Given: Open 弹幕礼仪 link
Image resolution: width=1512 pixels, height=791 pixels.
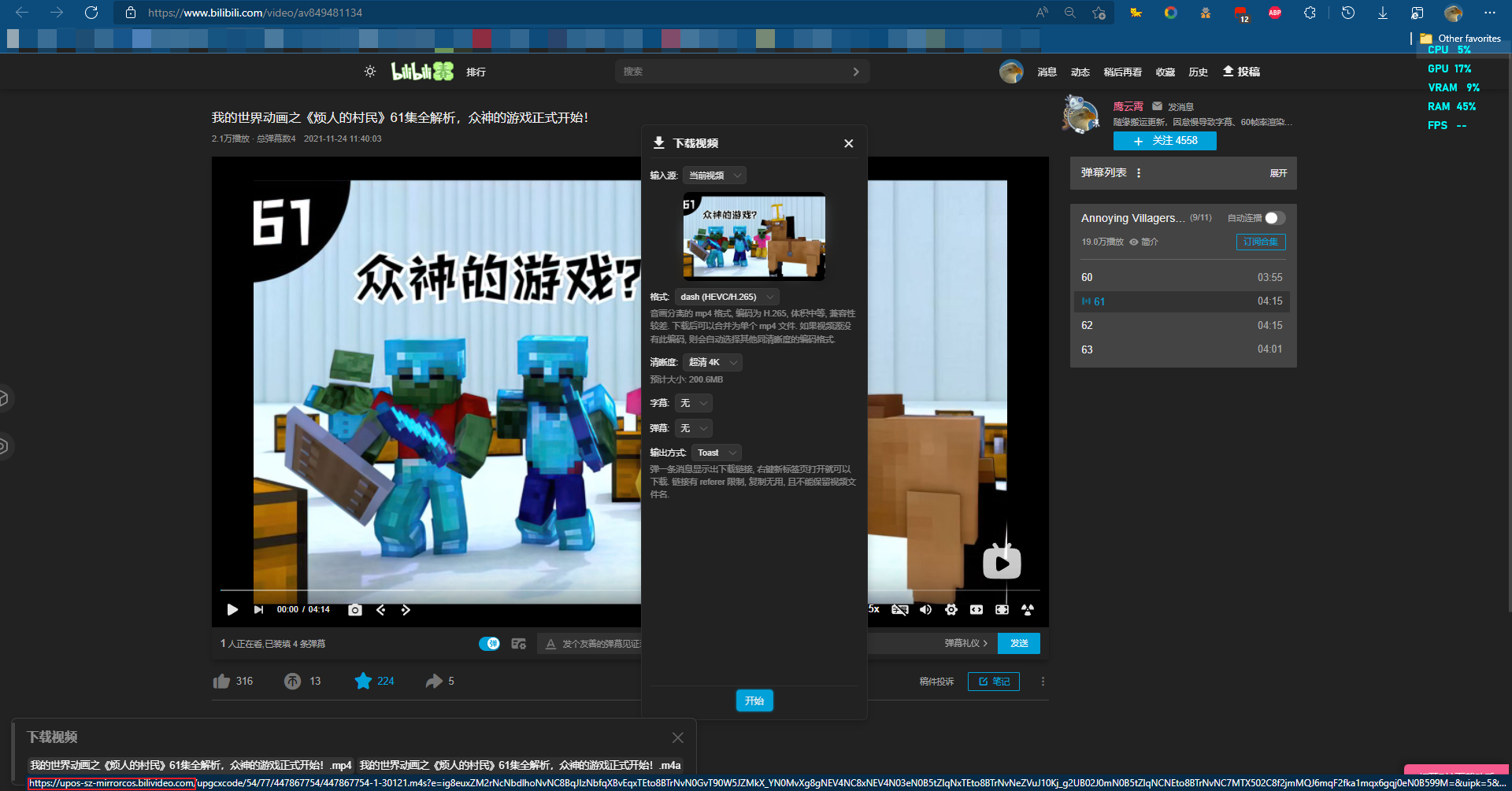Looking at the screenshot, I should click(965, 644).
